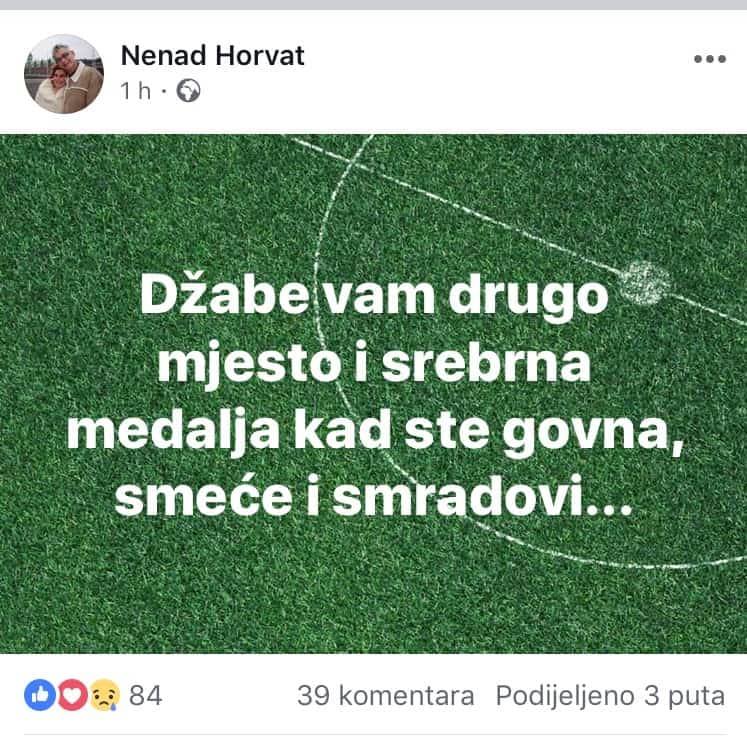Click the 'medalja kad ste govna,' text line
This screenshot has width=747, height=743.
point(374,432)
